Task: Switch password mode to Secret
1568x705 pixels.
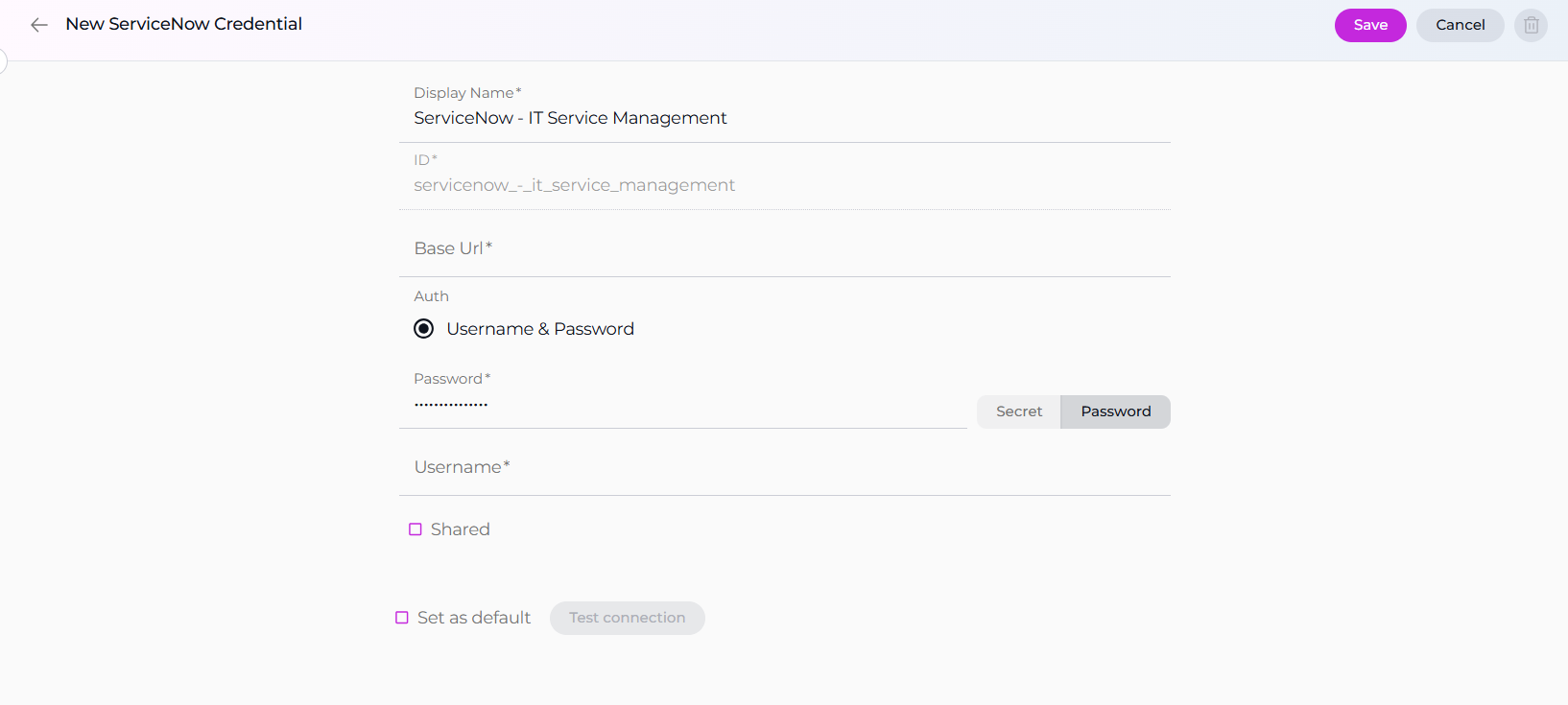Action: pyautogui.click(x=1018, y=411)
